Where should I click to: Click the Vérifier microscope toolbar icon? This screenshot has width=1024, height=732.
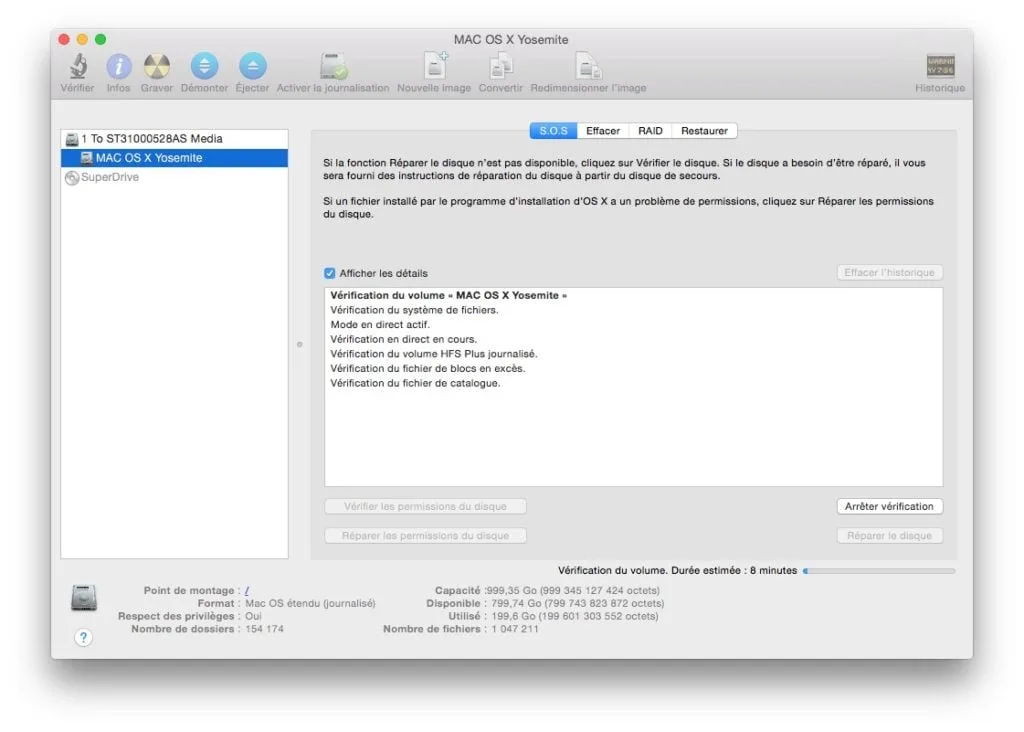[78, 66]
